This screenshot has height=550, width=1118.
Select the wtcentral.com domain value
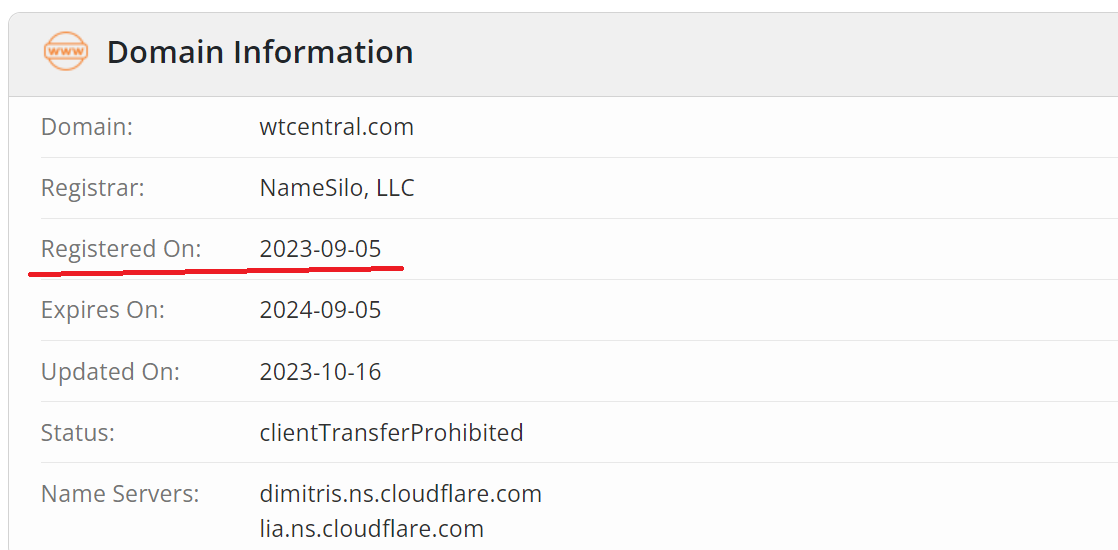coord(336,127)
